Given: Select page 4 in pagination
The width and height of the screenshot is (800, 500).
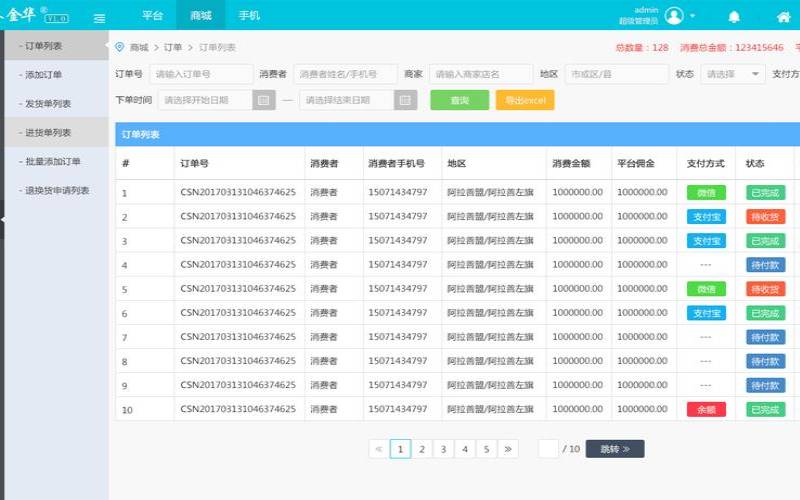Looking at the screenshot, I should (x=465, y=449).
